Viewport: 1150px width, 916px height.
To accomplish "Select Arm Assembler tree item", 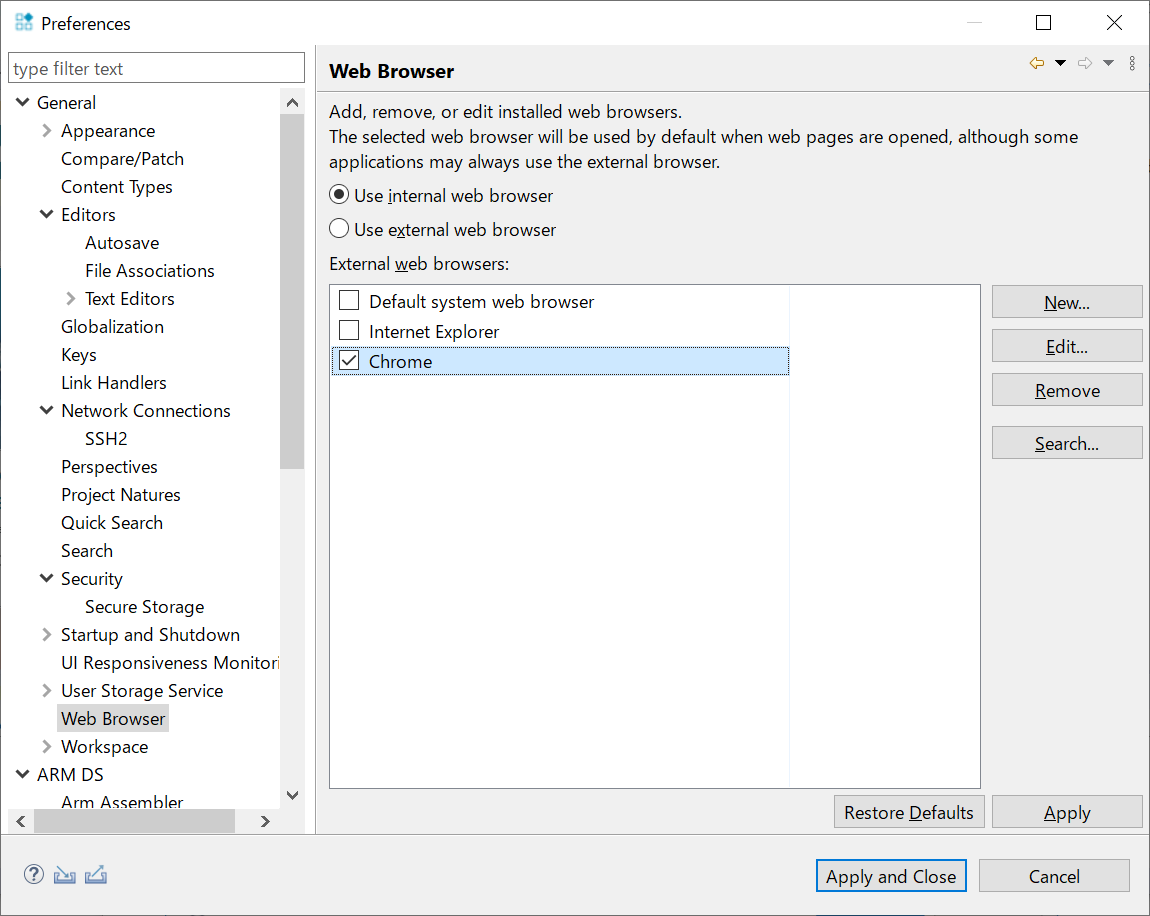I will pos(122,801).
